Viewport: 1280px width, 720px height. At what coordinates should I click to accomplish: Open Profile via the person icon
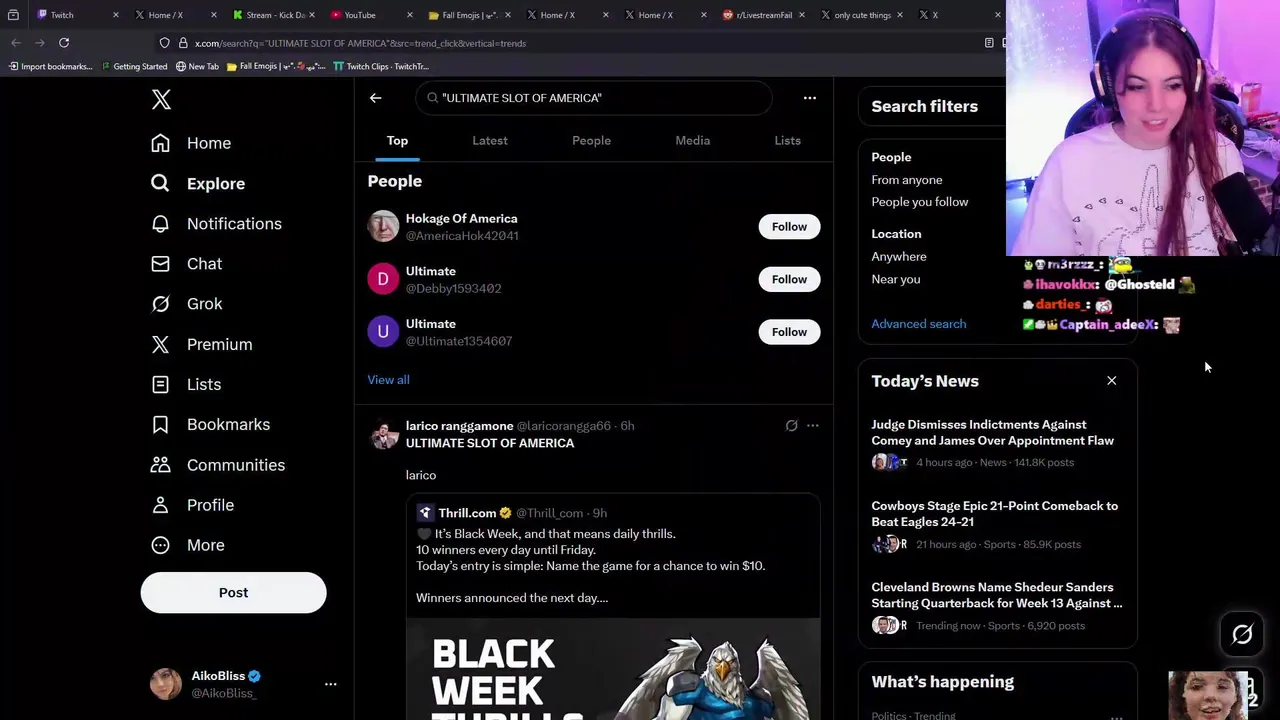(160, 505)
